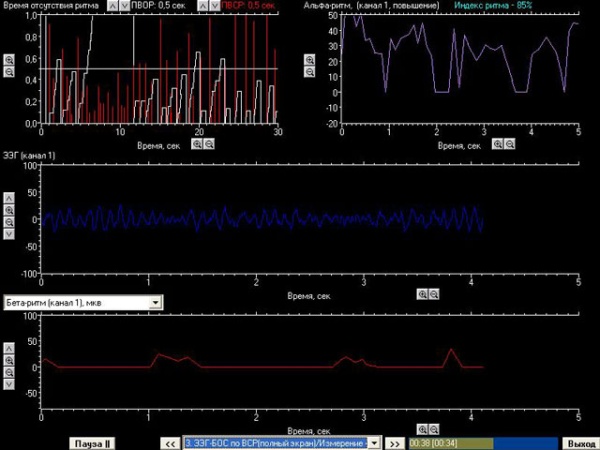Zoom in time axis under rhythm absence chart
Image resolution: width=600 pixels, height=450 pixels.
point(197,144)
